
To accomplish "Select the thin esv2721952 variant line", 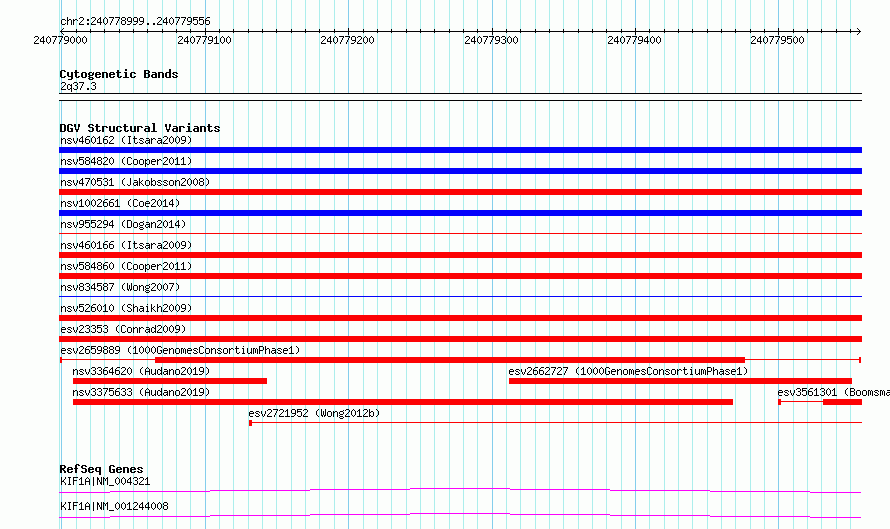I will pyautogui.click(x=556, y=423).
